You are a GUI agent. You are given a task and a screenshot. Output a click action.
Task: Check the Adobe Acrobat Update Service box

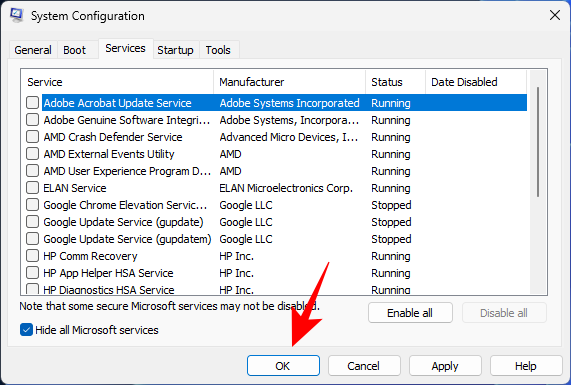32,103
